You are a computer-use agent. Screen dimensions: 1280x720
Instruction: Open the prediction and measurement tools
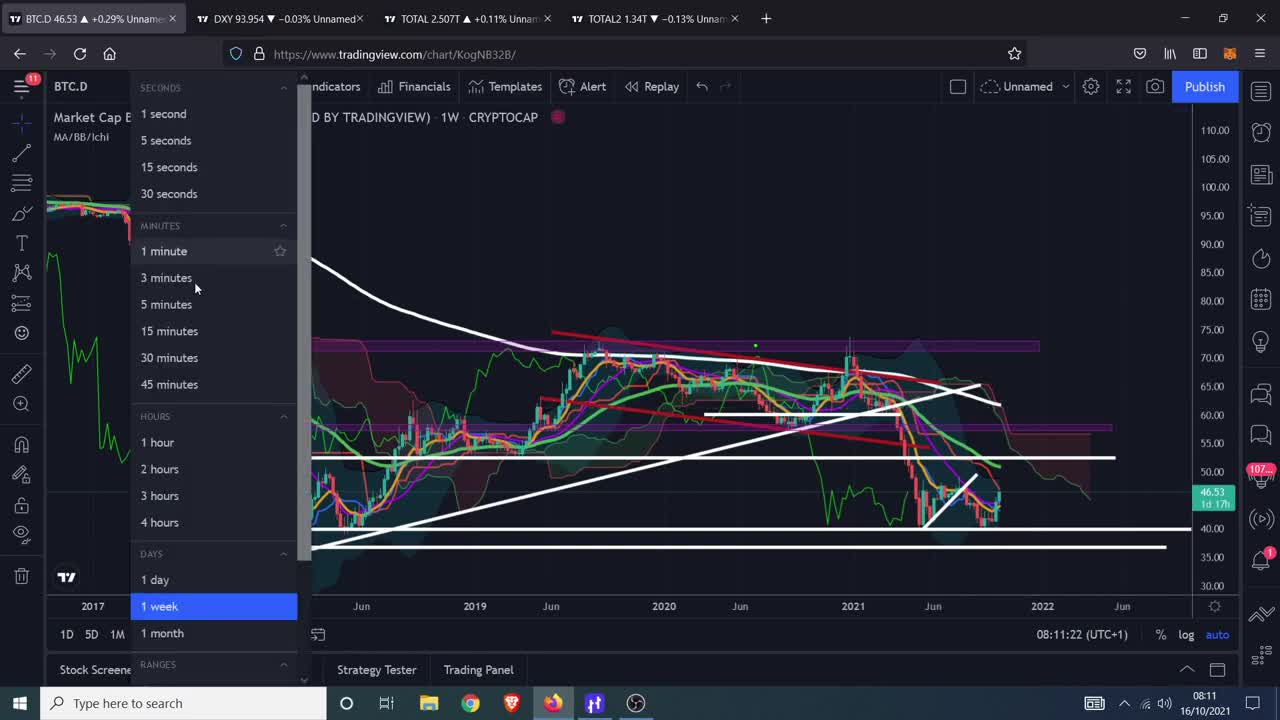tap(22, 303)
